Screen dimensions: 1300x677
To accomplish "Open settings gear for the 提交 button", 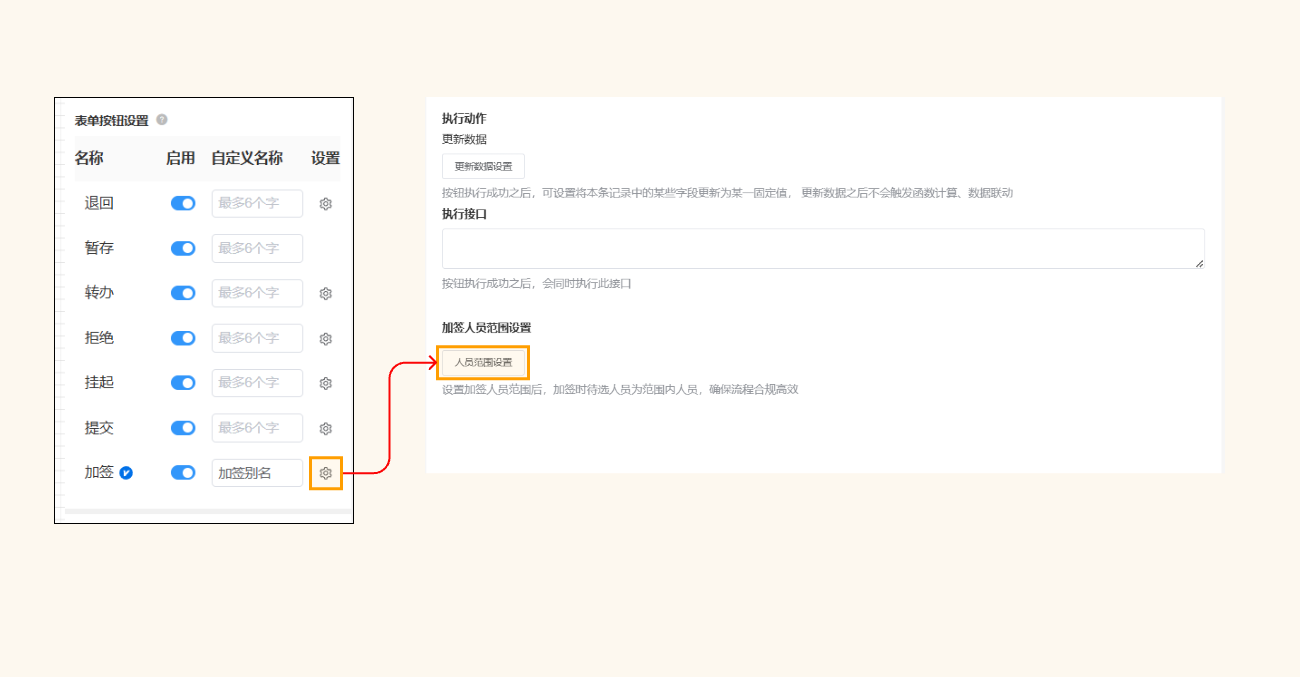I will [x=325, y=428].
